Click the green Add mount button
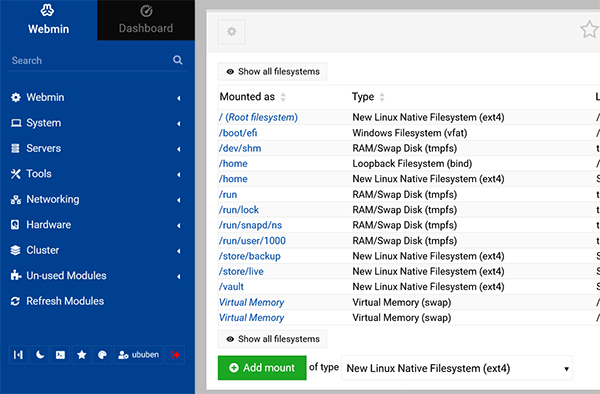600x394 pixels. [x=262, y=368]
